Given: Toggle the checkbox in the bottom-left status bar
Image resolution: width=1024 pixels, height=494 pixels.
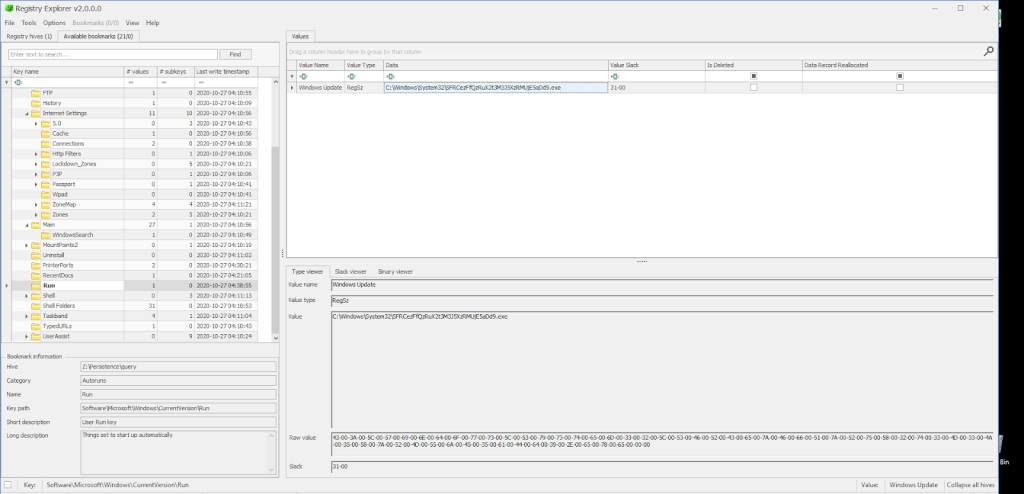Looking at the screenshot, I should click(9, 484).
